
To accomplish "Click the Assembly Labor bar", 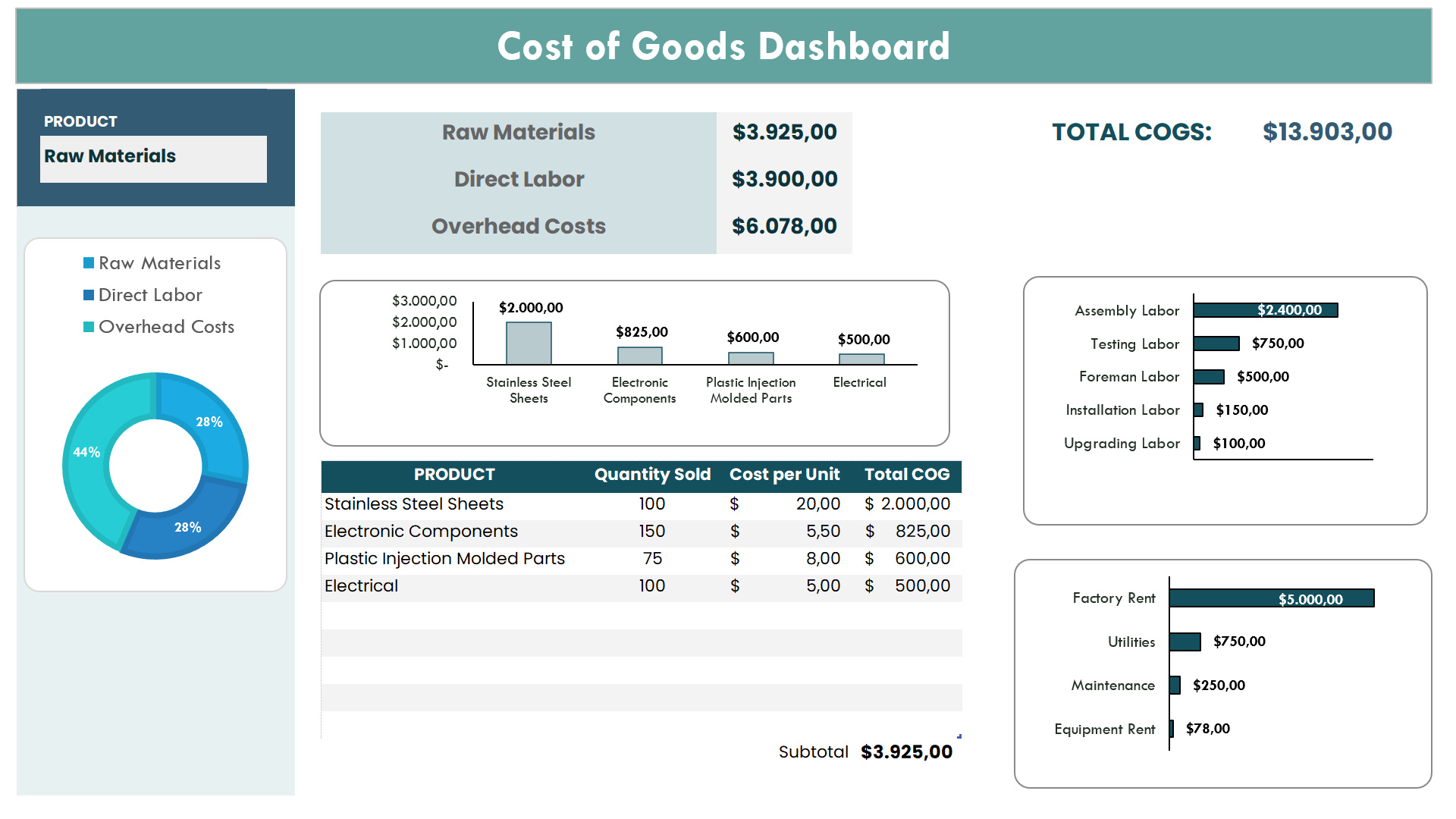I will [1266, 310].
